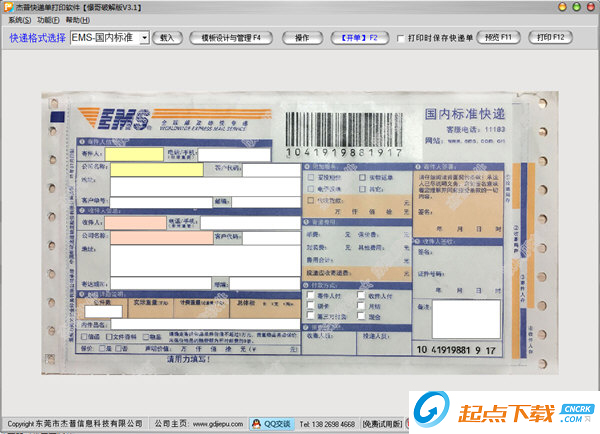Screen dimensions: 600x434
Task: Click the sender postal code field
Action: [266, 202]
